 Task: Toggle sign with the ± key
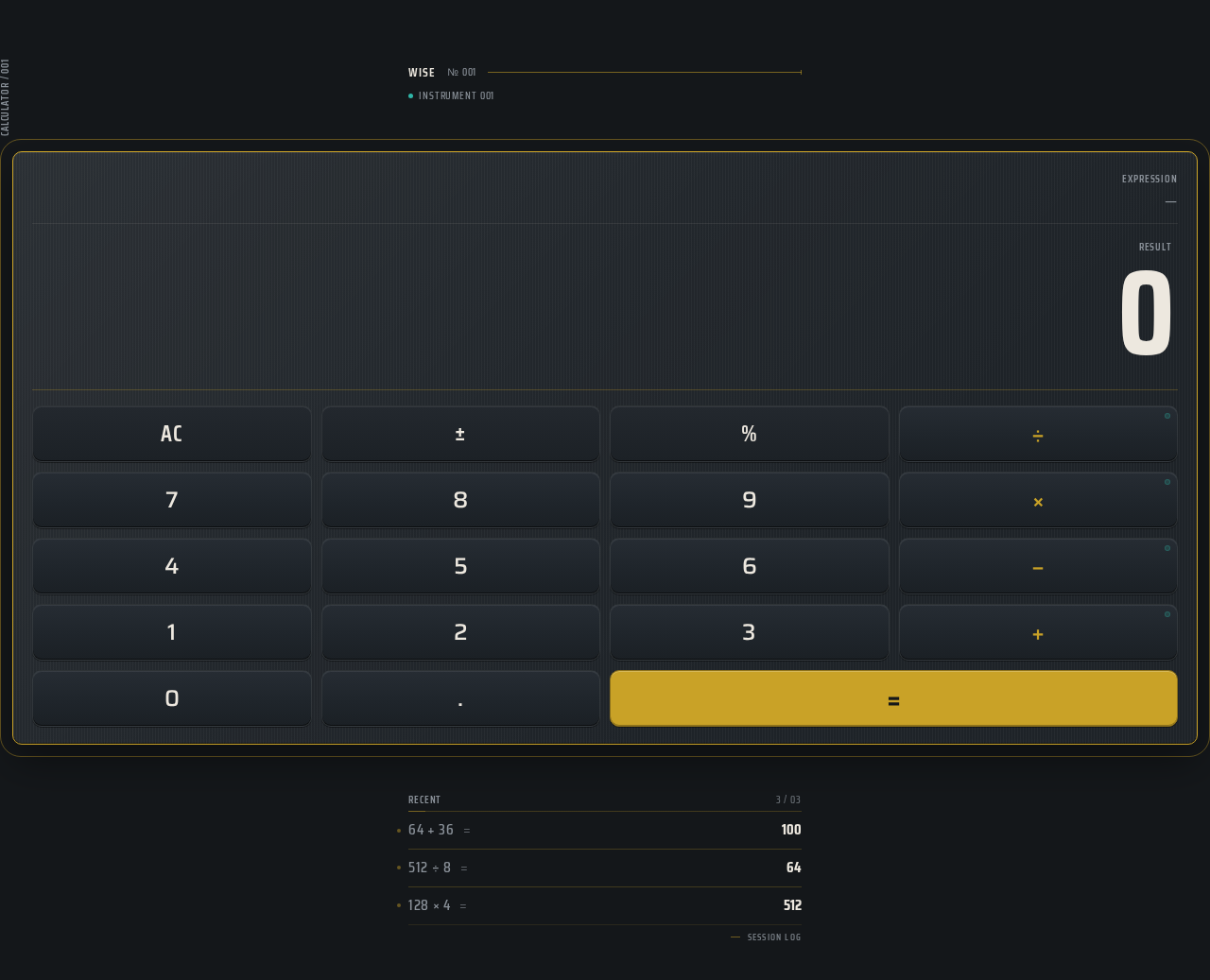point(460,434)
